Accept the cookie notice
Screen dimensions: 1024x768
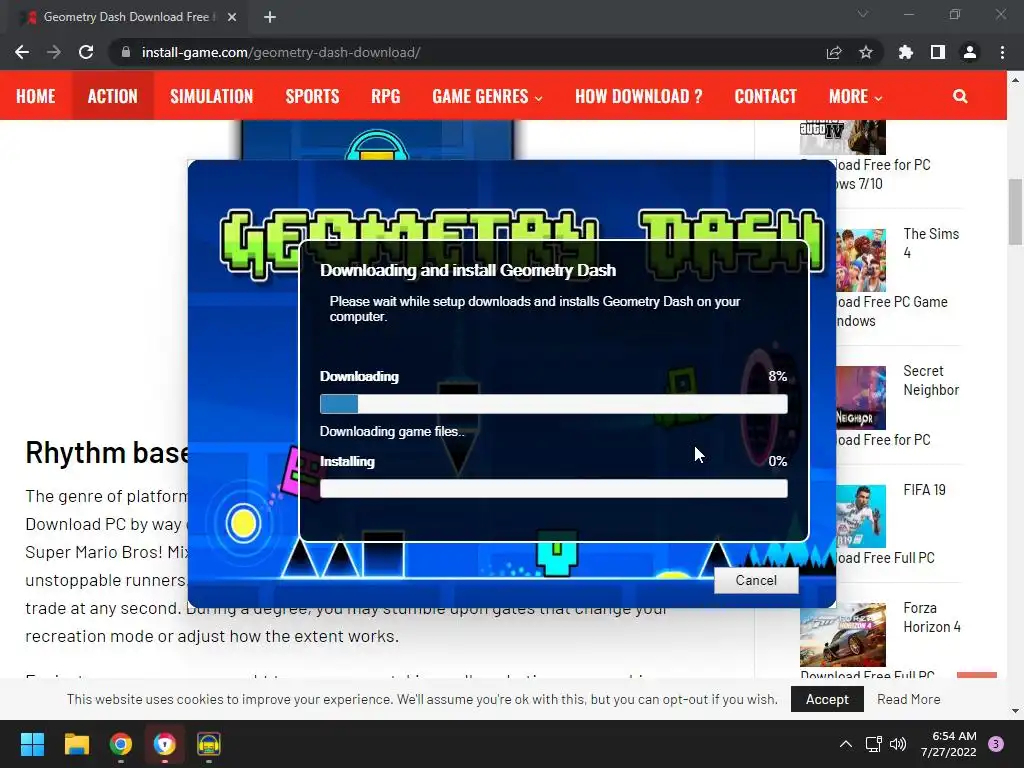click(827, 699)
